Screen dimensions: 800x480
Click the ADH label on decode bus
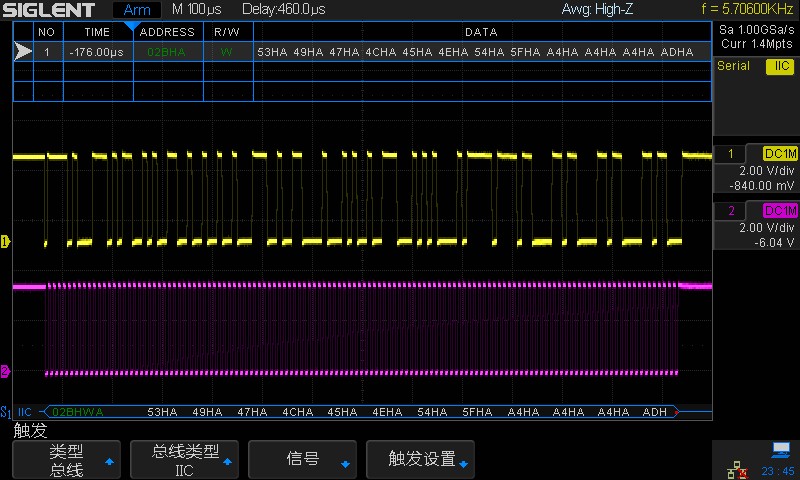coord(655,412)
